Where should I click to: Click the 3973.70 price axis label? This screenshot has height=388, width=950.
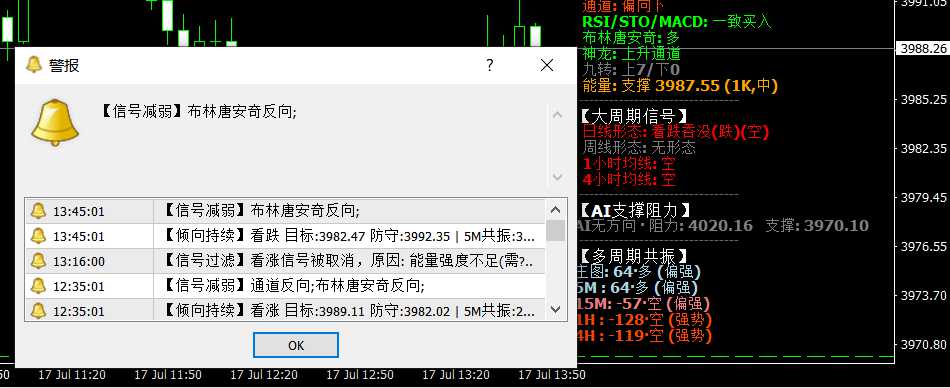pos(924,295)
